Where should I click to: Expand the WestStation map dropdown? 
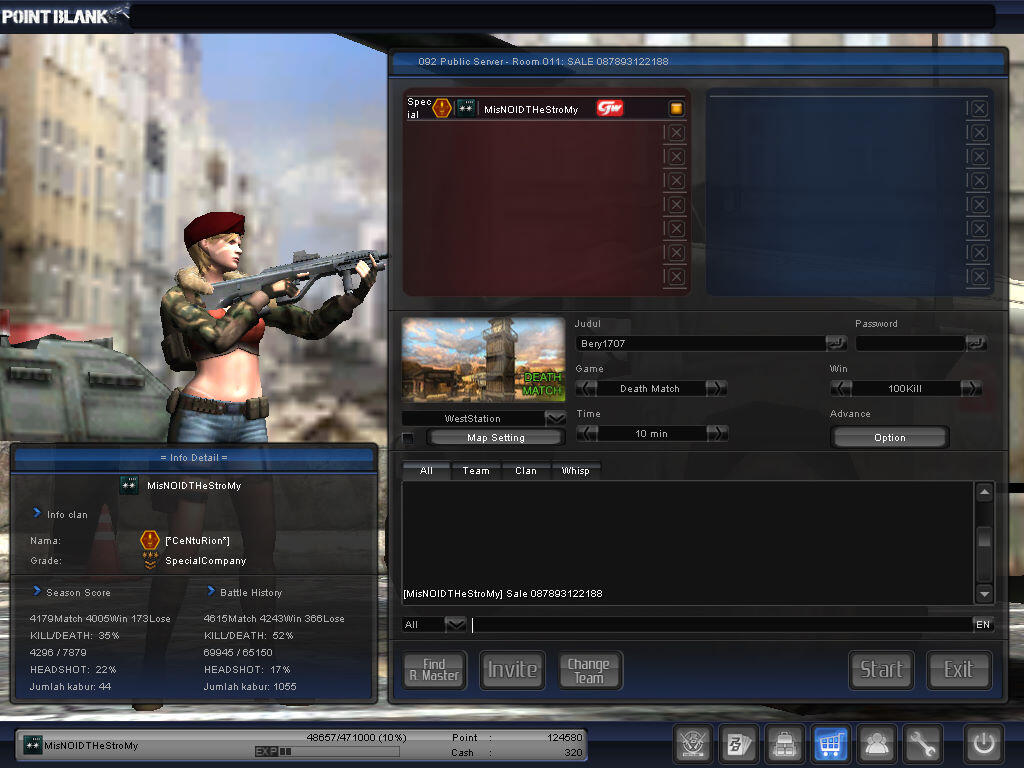(555, 418)
